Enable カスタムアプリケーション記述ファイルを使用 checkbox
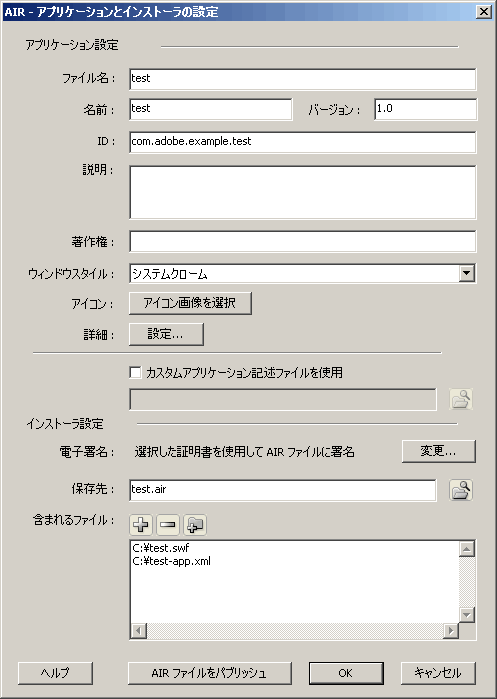Viewport: 497px width, 699px height. tap(135, 372)
